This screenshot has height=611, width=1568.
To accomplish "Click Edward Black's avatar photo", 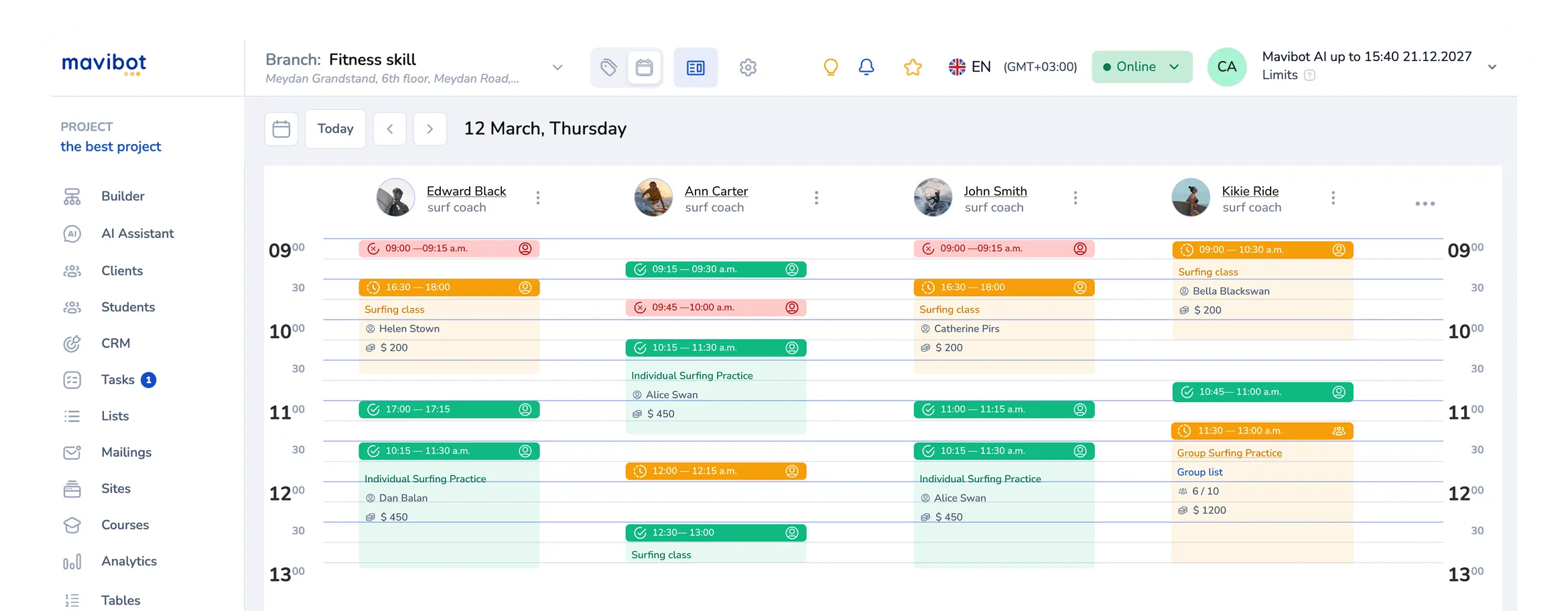I will click(395, 198).
